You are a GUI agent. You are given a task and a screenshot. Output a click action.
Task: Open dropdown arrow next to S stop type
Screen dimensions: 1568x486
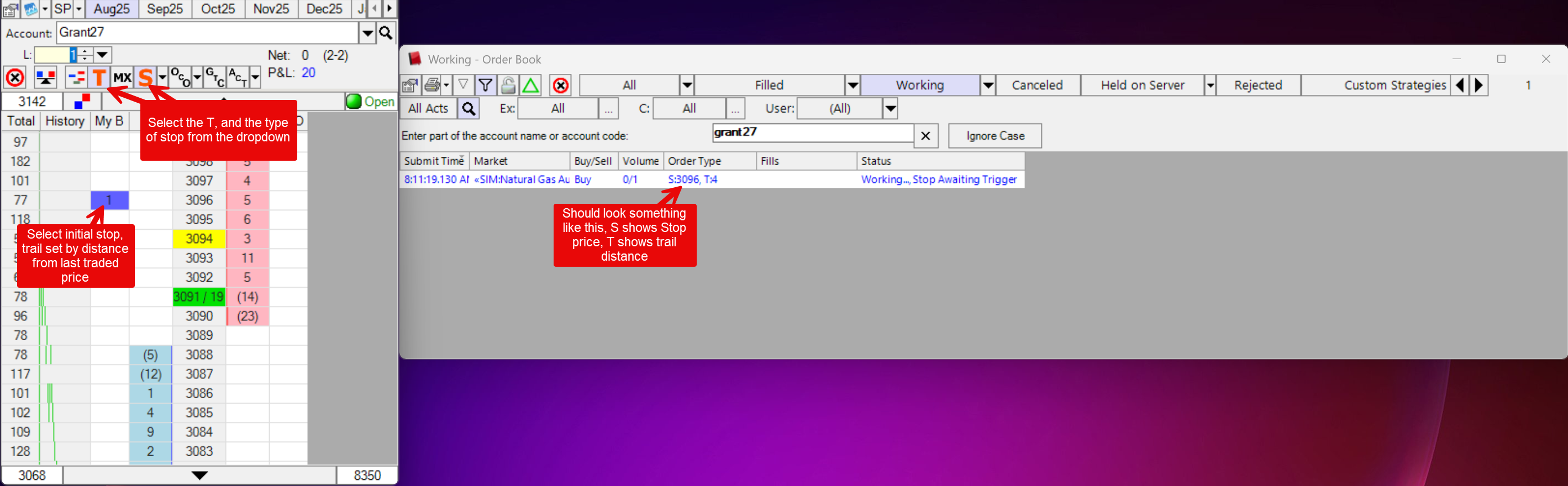162,77
